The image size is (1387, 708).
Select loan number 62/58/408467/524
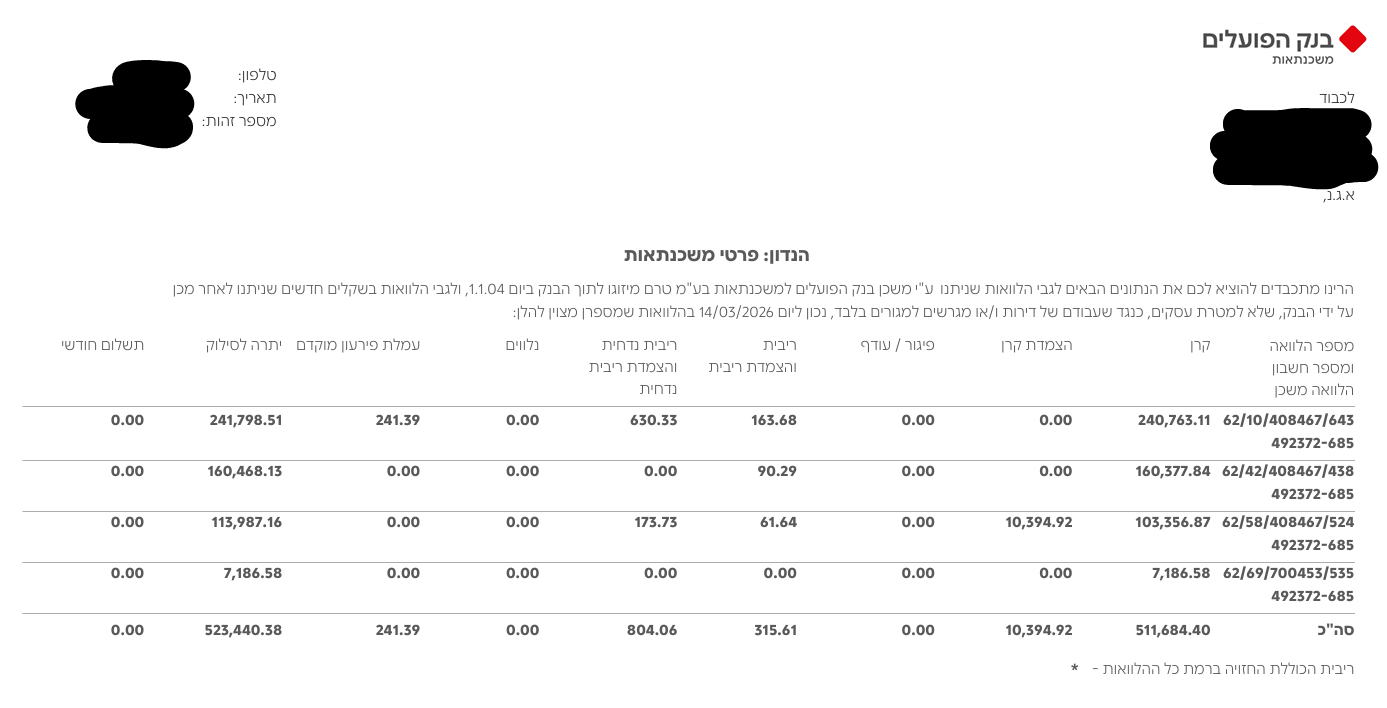click(1288, 522)
